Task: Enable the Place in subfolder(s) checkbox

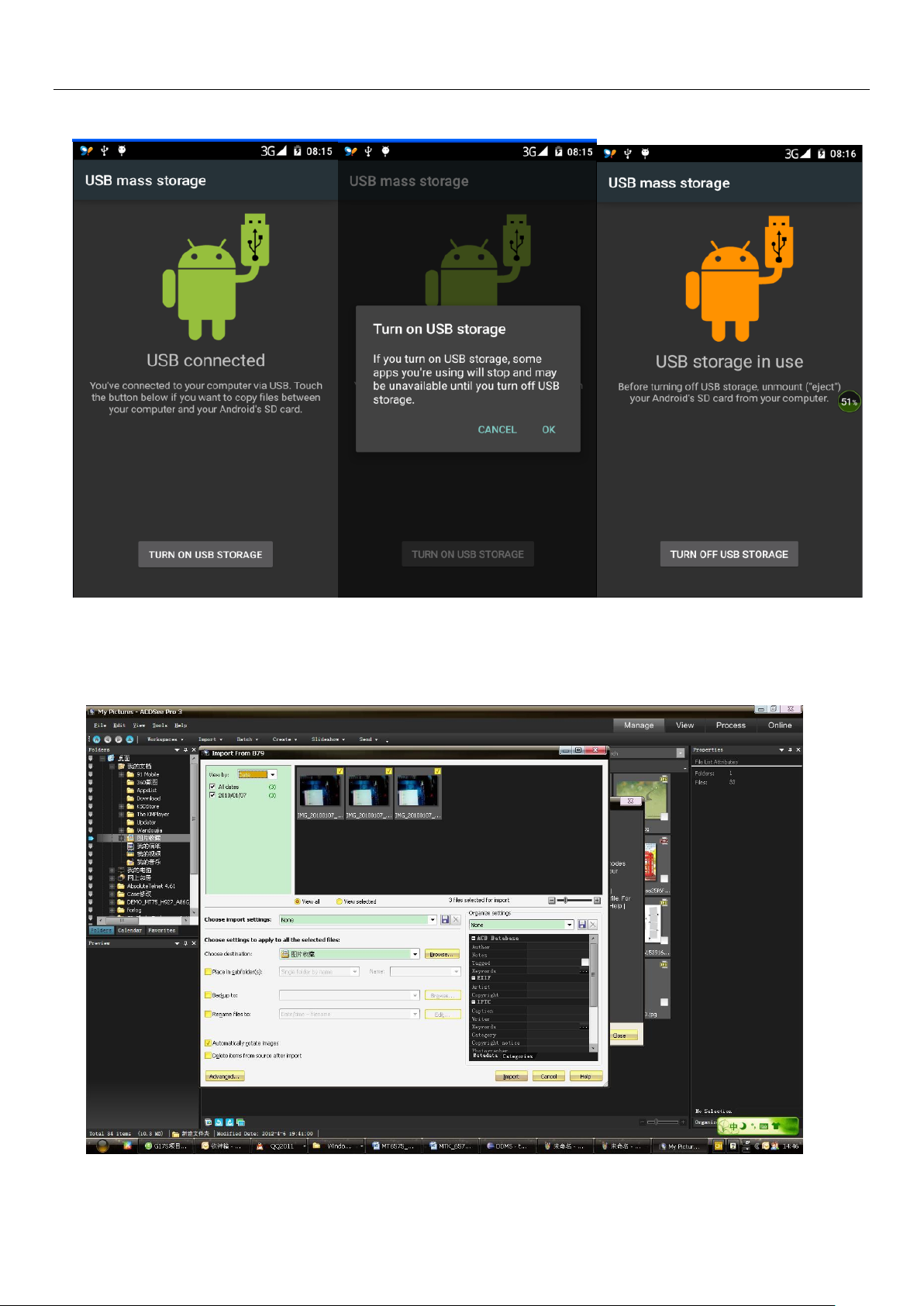Action: coord(208,972)
